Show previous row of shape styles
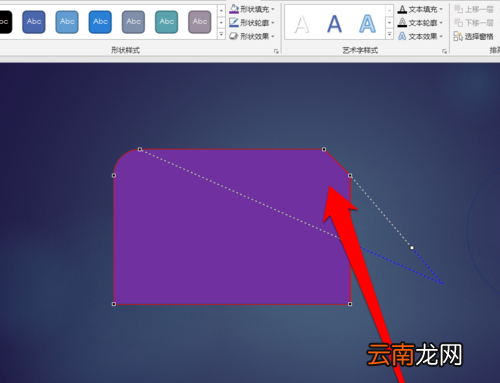The height and width of the screenshot is (383, 500). 221,11
